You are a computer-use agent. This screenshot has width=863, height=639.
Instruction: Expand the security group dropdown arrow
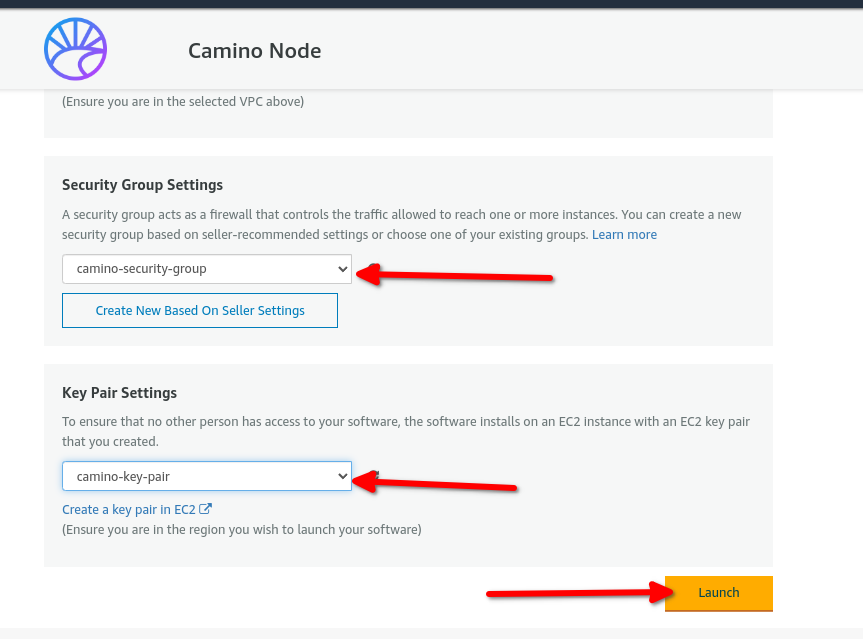coord(342,269)
